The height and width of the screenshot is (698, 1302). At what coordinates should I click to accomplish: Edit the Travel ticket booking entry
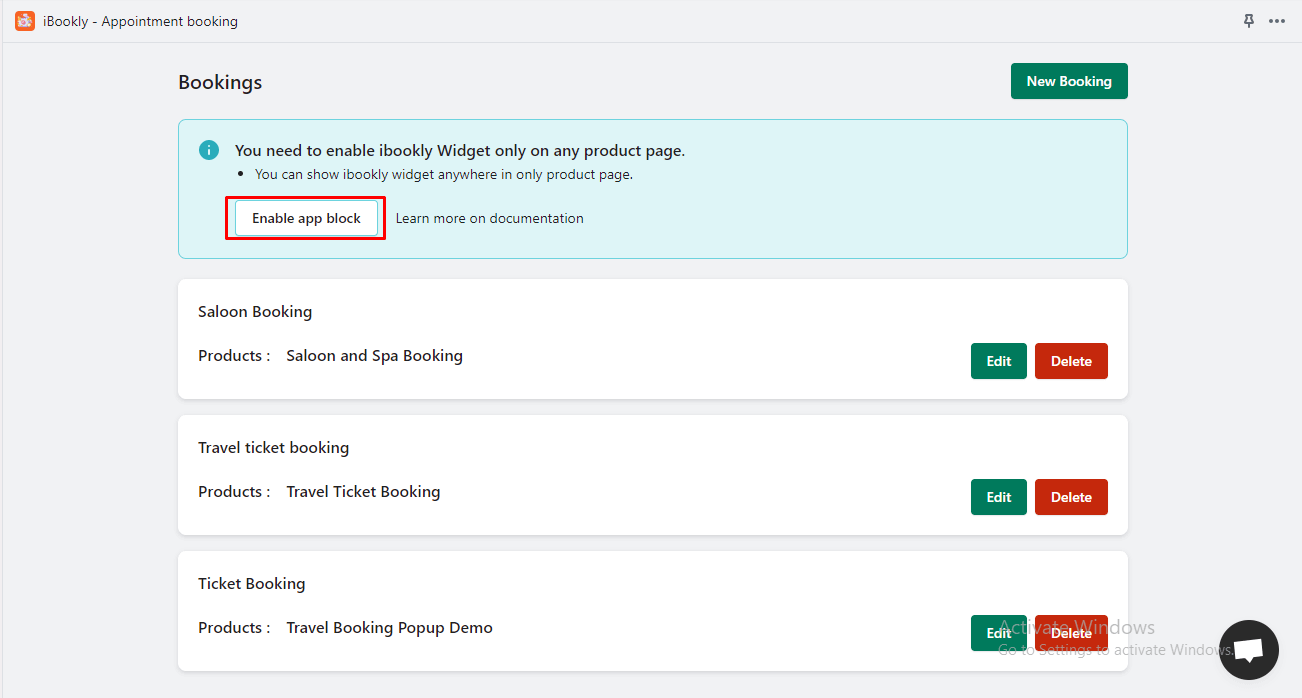click(998, 497)
